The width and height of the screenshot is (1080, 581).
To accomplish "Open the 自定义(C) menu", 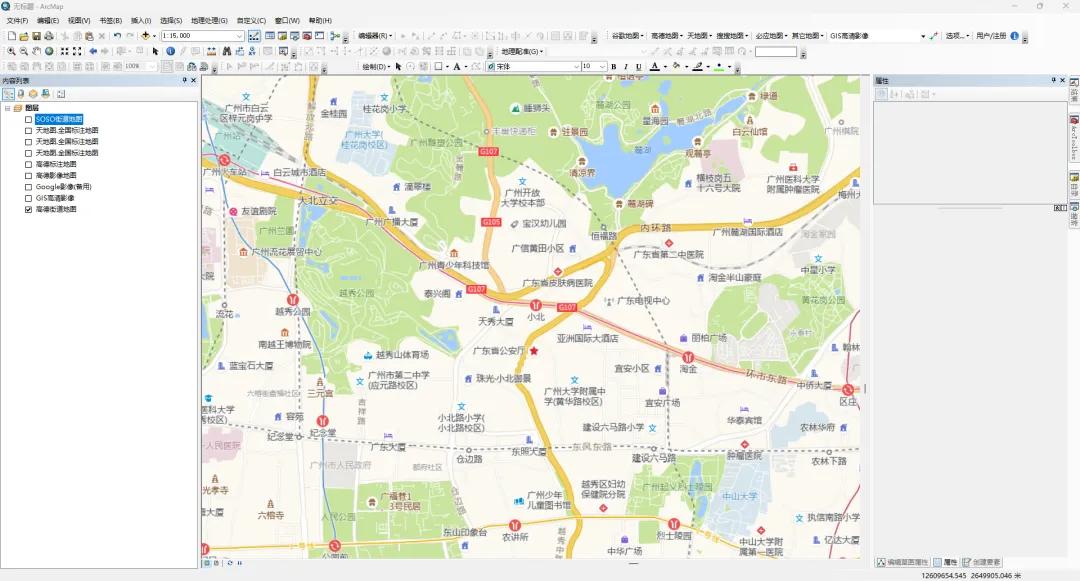I will coord(251,21).
